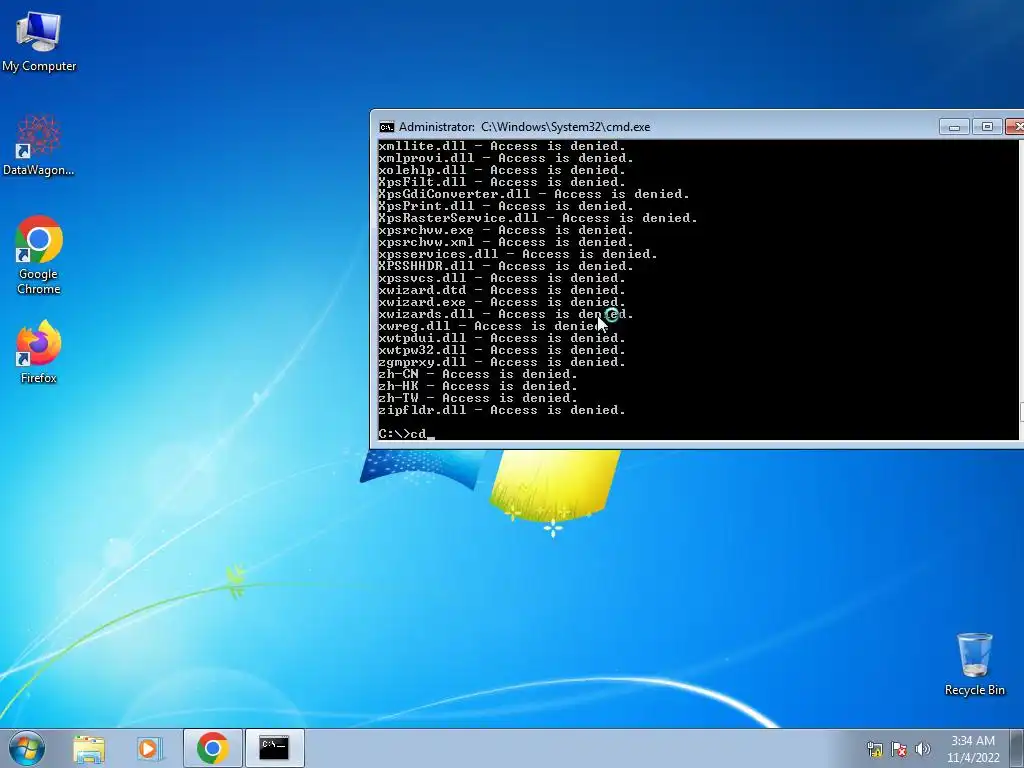Click the 'xwtpw32.dll' output line
This screenshot has width=1024, height=768.
[x=502, y=350]
